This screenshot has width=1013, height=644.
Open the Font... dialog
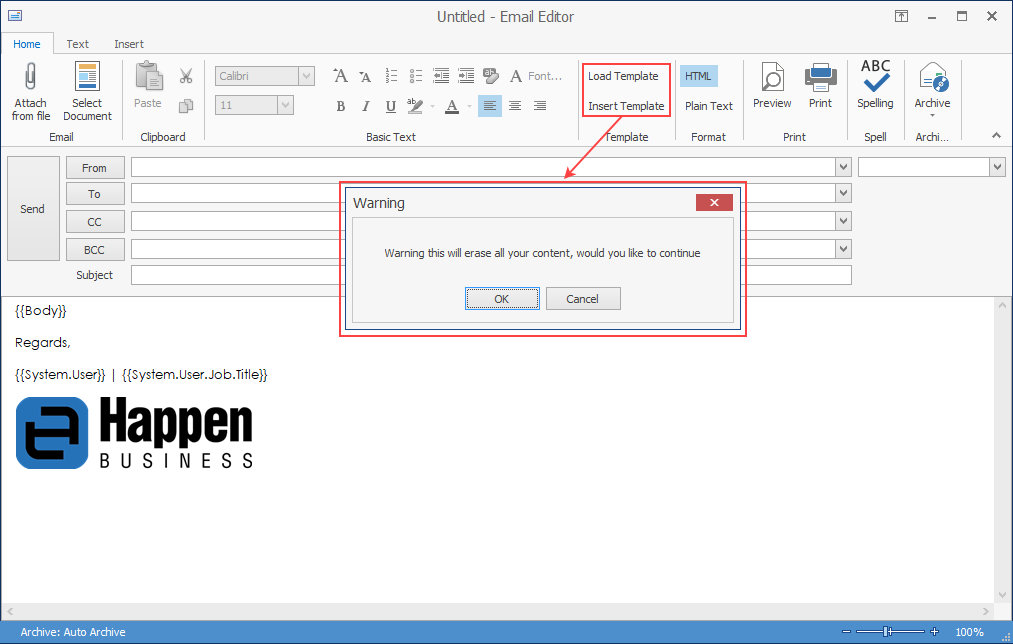pyautogui.click(x=536, y=76)
